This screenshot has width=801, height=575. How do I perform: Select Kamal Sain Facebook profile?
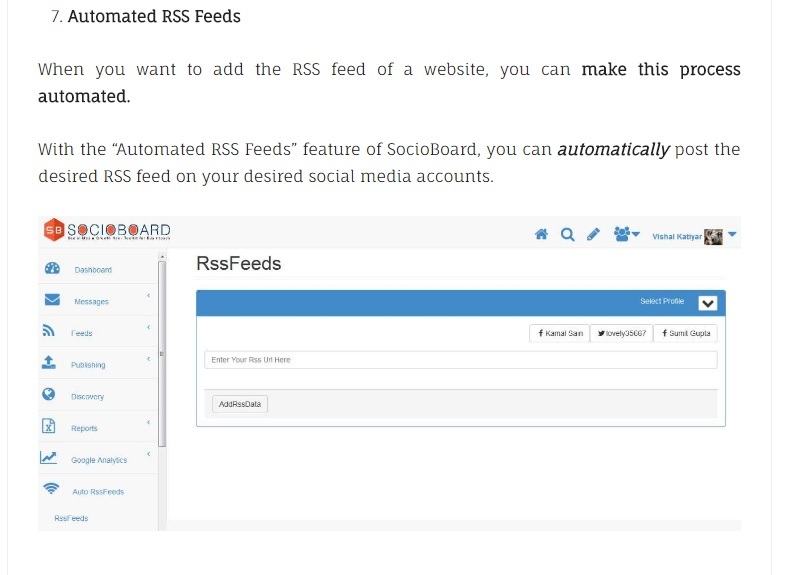pos(560,333)
